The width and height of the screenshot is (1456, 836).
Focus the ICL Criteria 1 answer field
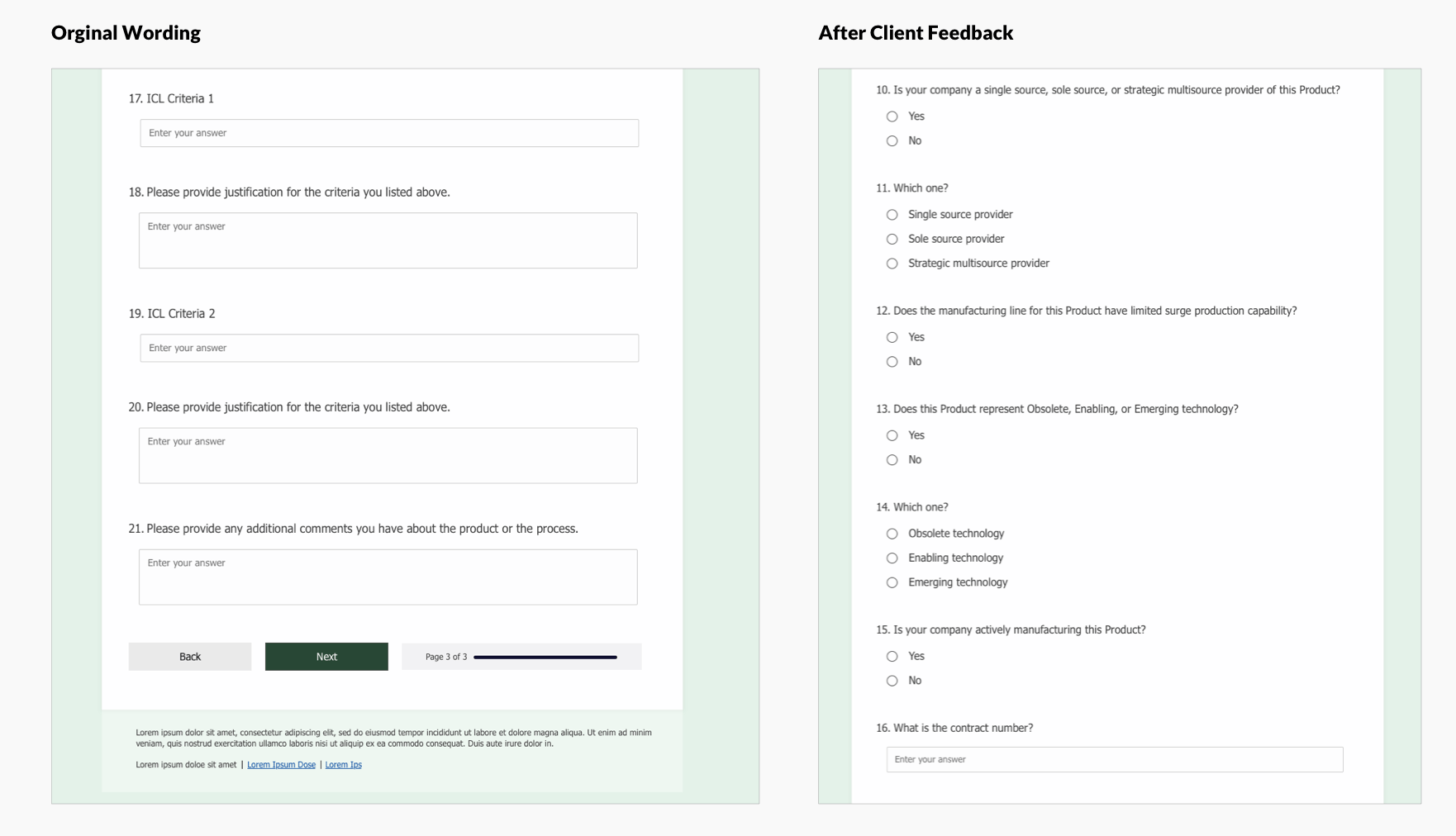click(x=389, y=133)
